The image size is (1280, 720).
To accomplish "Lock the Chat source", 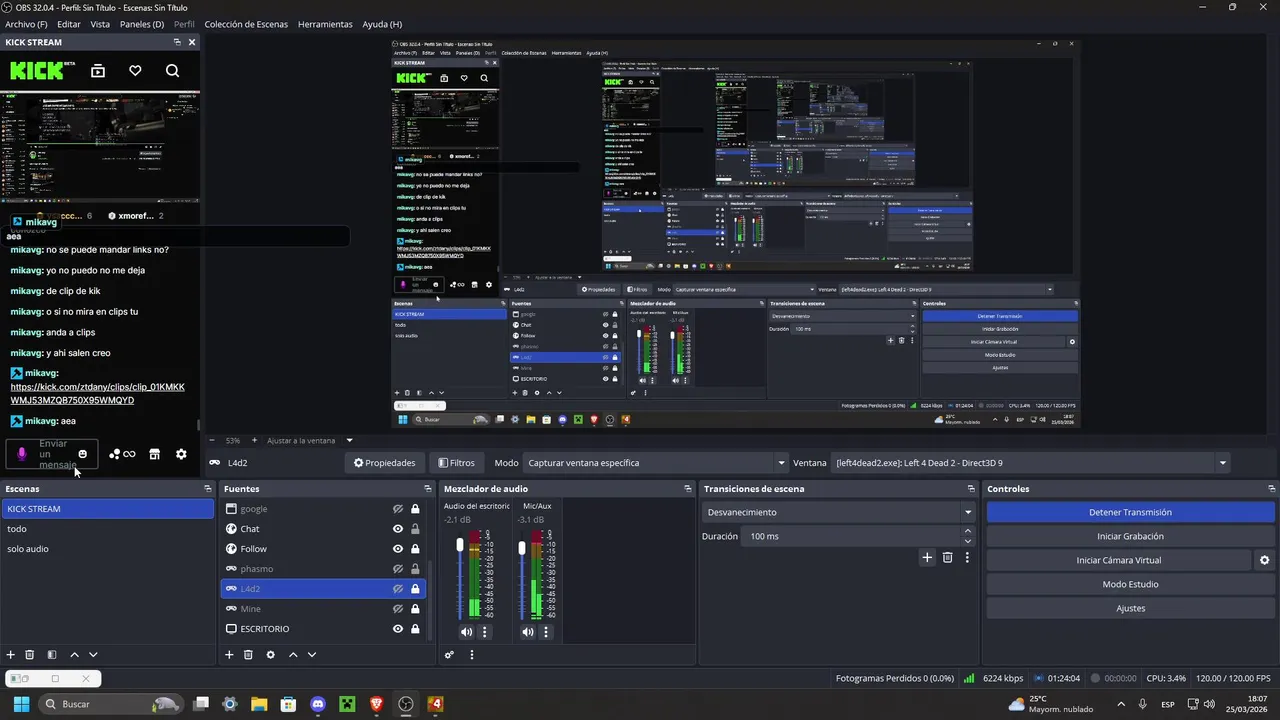I will point(415,529).
